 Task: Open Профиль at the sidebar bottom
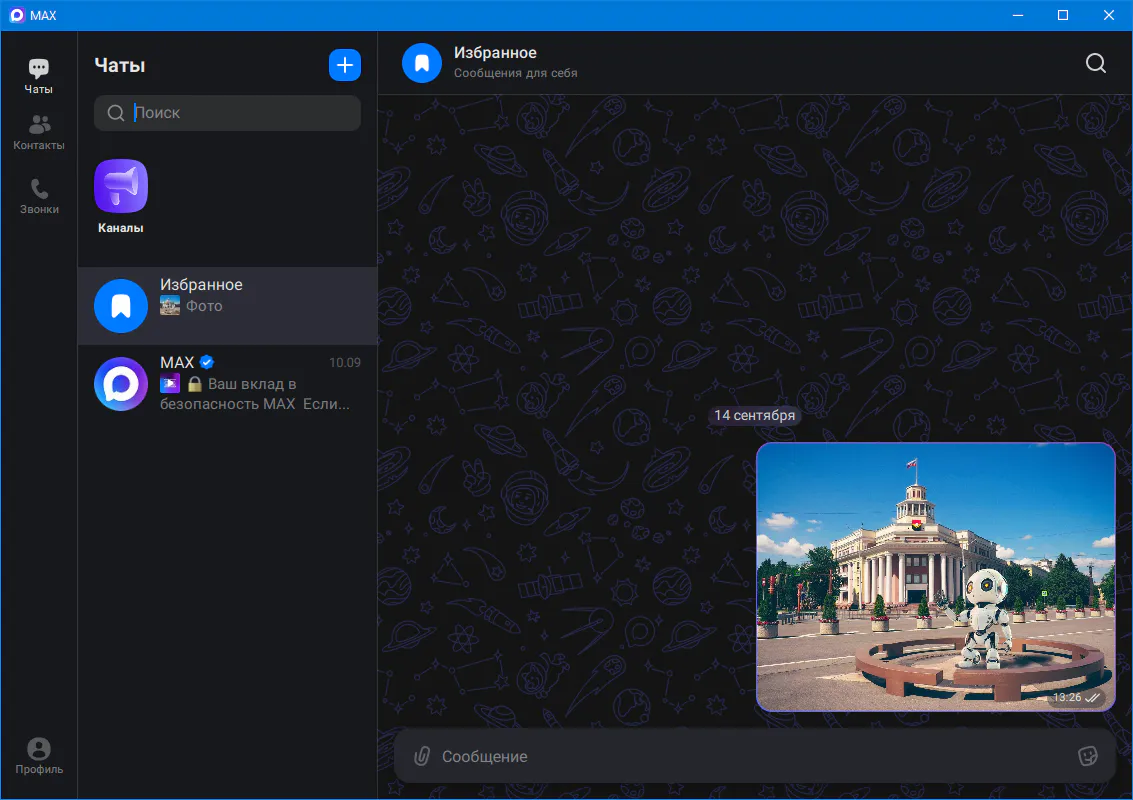39,756
